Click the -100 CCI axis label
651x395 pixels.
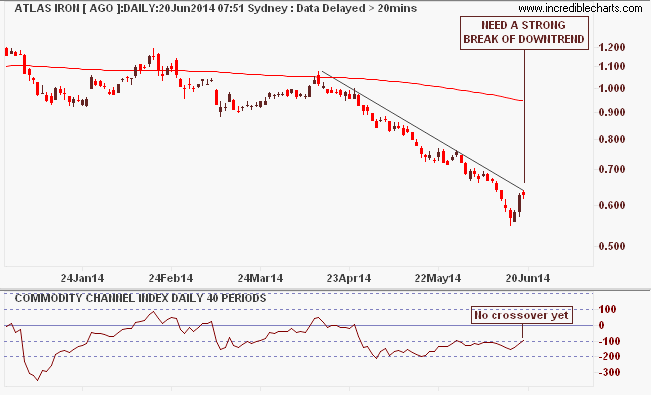pyautogui.click(x=609, y=341)
